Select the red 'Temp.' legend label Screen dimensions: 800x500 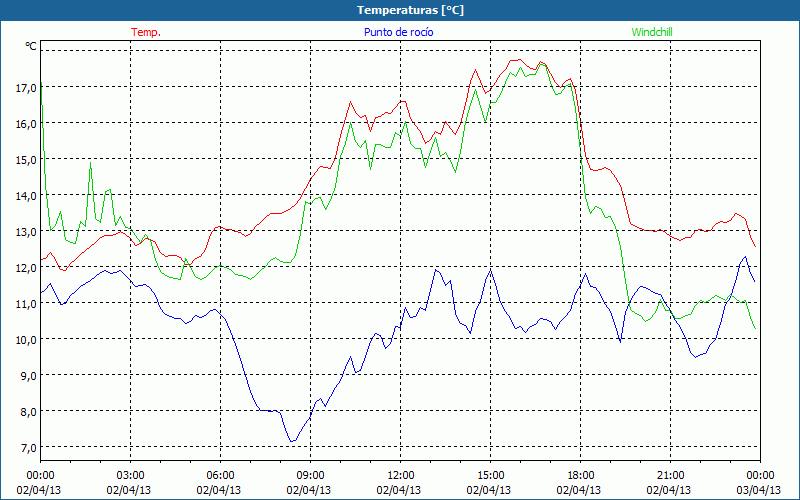point(146,32)
